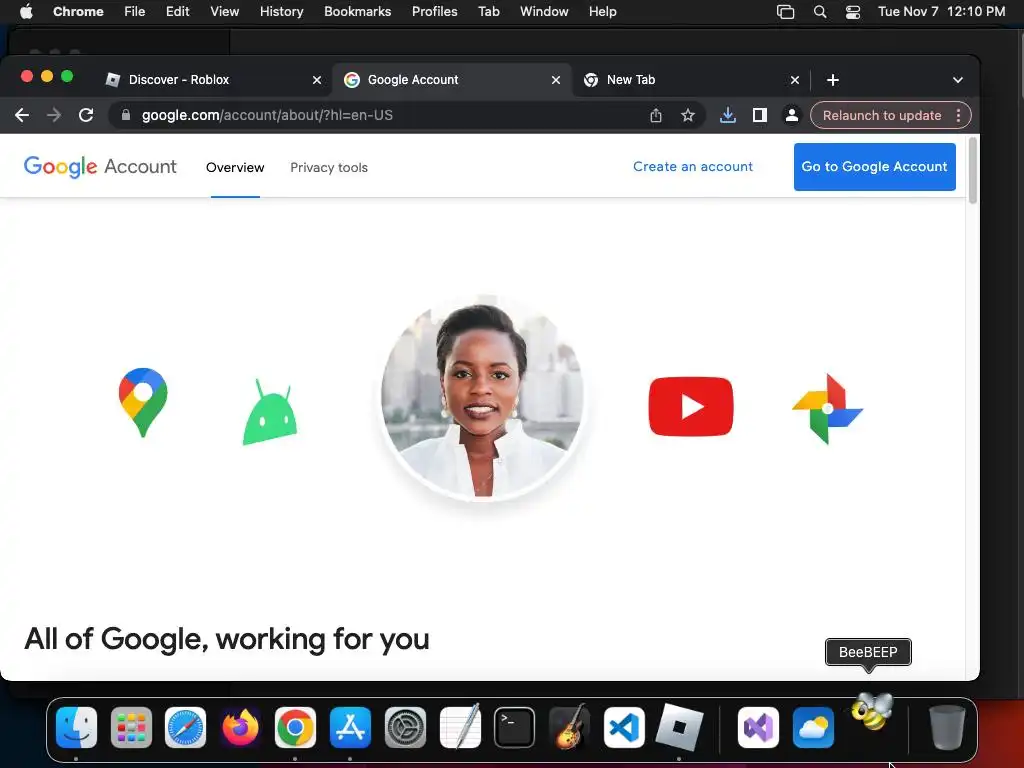
Task: Close the Discover - Roblox tab
Action: 317,80
